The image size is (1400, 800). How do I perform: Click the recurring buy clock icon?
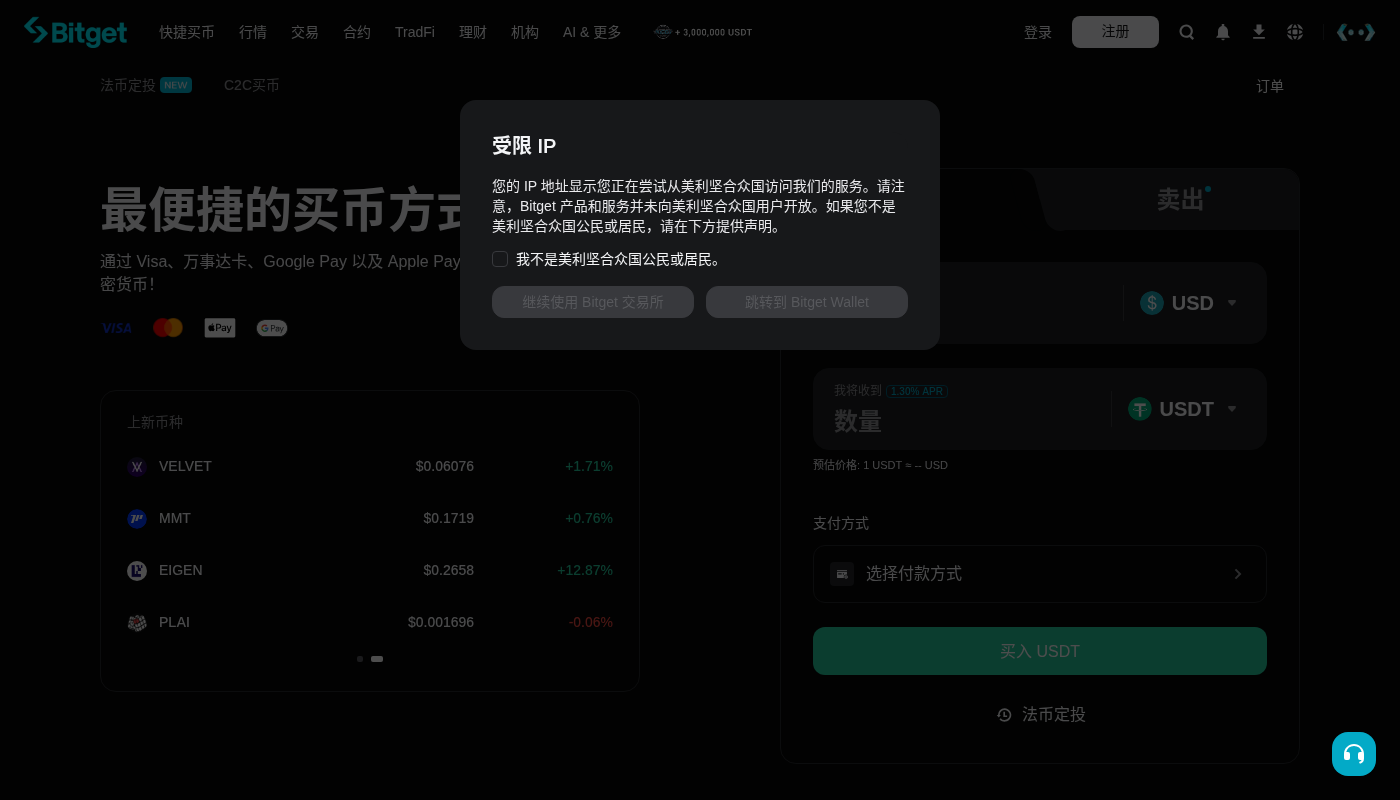1004,715
